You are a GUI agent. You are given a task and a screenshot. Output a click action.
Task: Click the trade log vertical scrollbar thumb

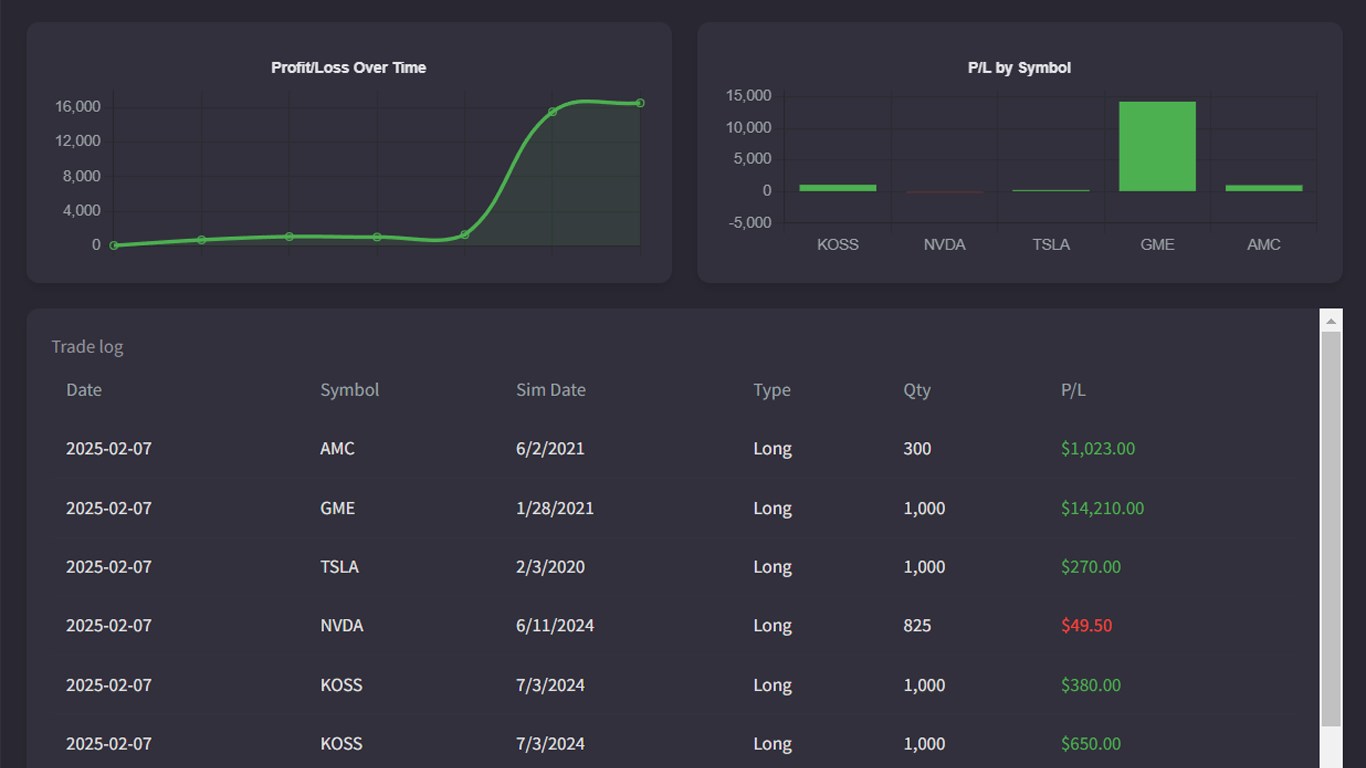point(1330,528)
